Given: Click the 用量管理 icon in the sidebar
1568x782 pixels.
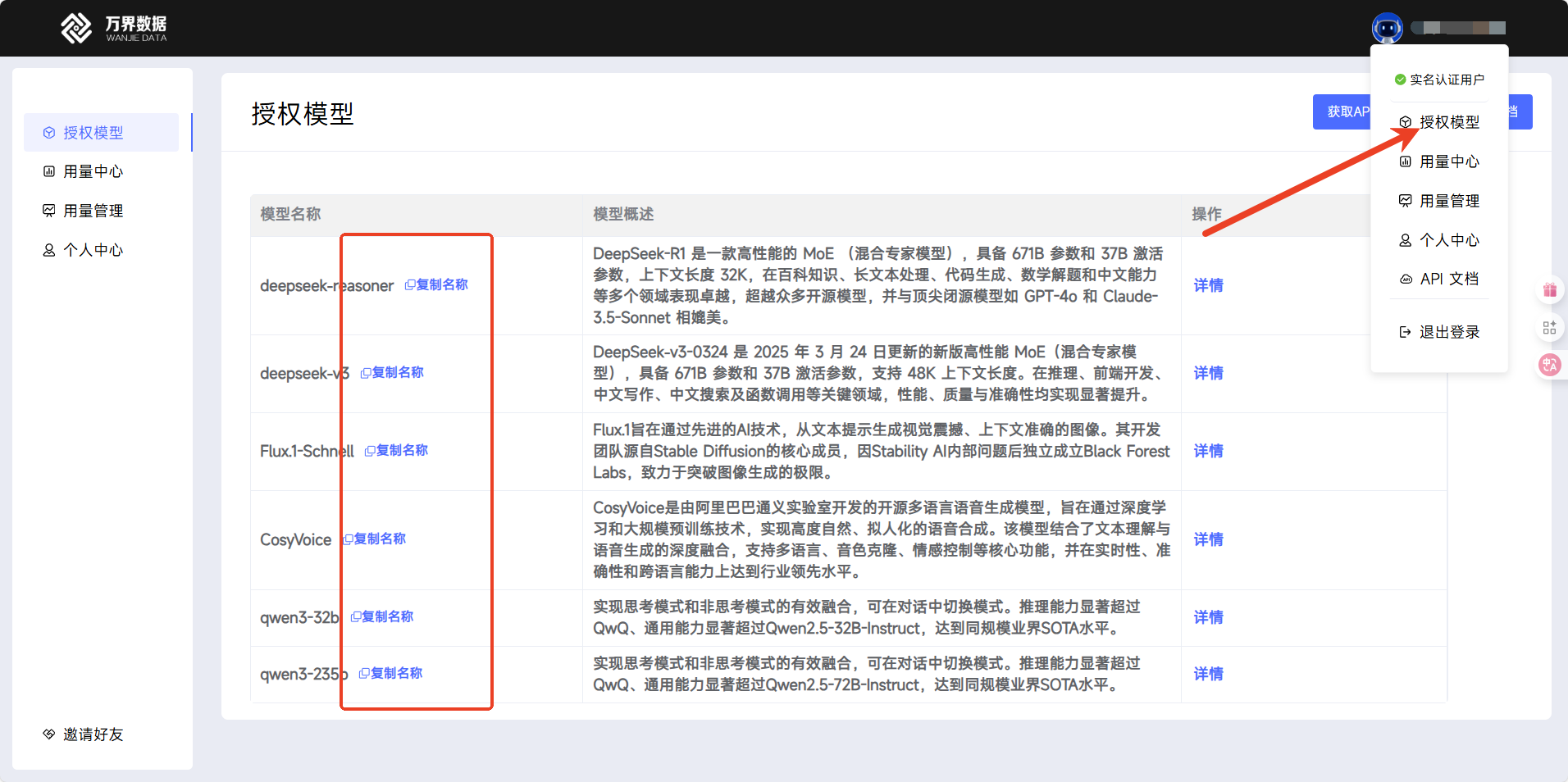Looking at the screenshot, I should [49, 211].
